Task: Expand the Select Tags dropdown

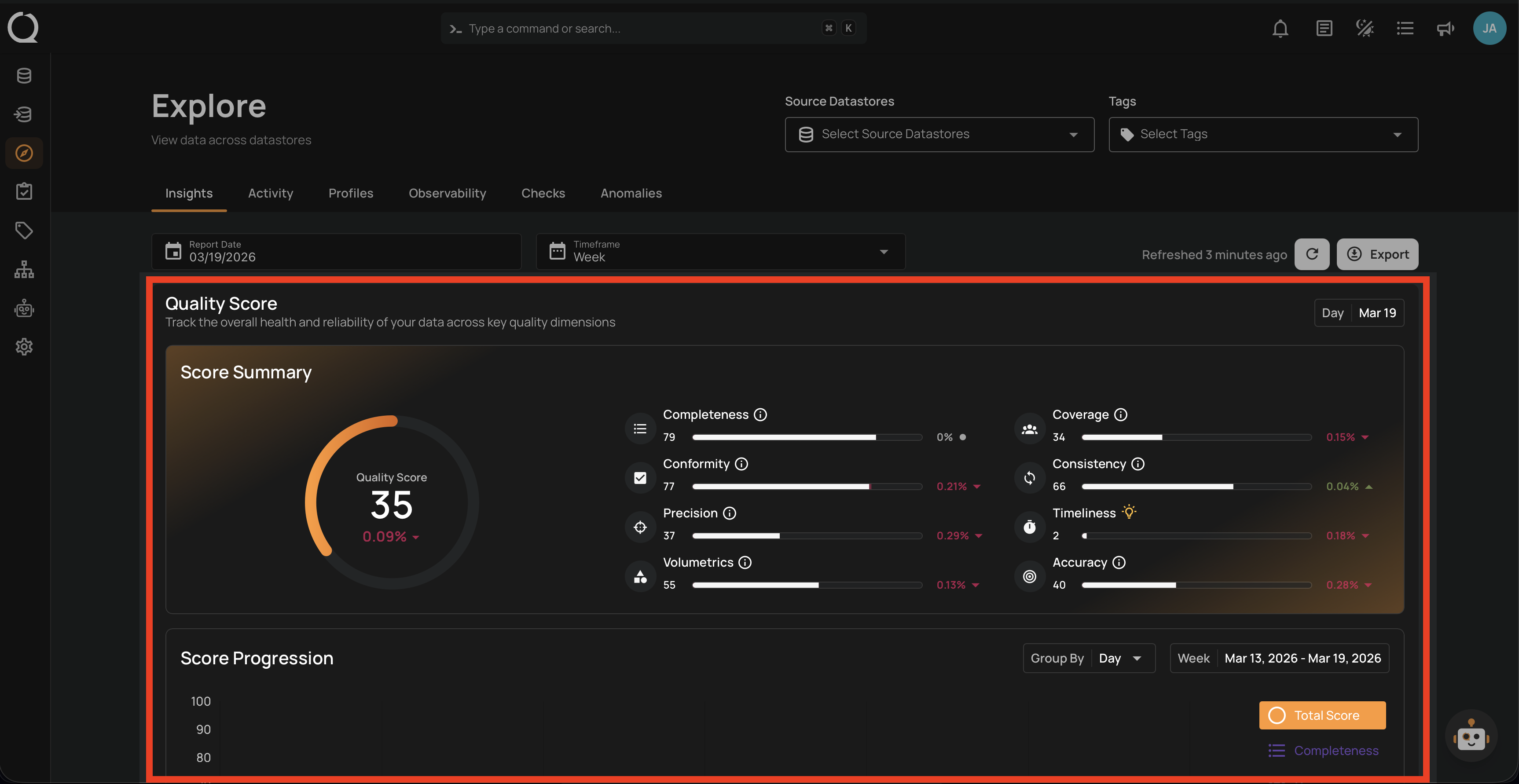Action: tap(1262, 134)
